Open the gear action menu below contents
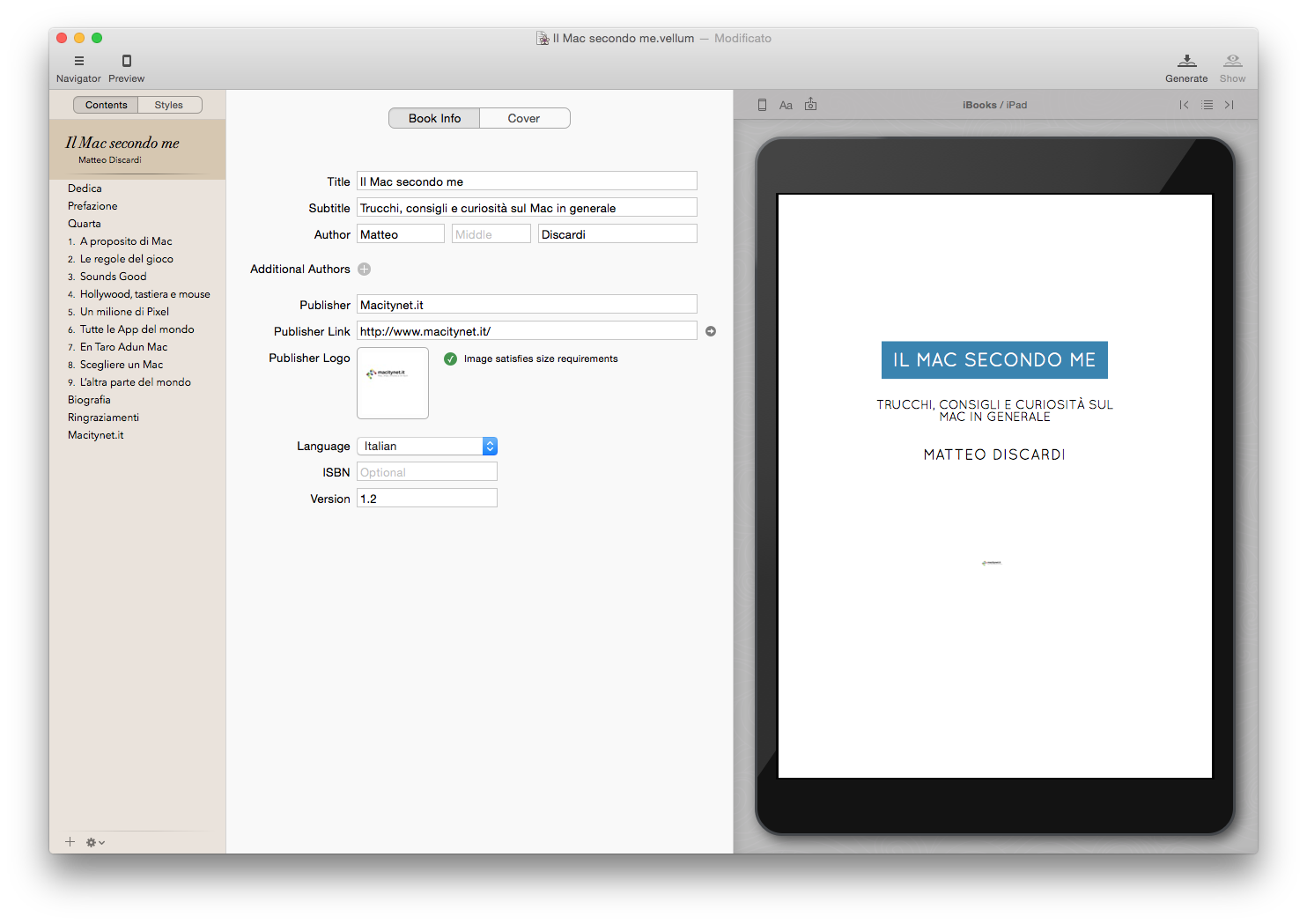The width and height of the screenshot is (1307, 924). coord(92,842)
